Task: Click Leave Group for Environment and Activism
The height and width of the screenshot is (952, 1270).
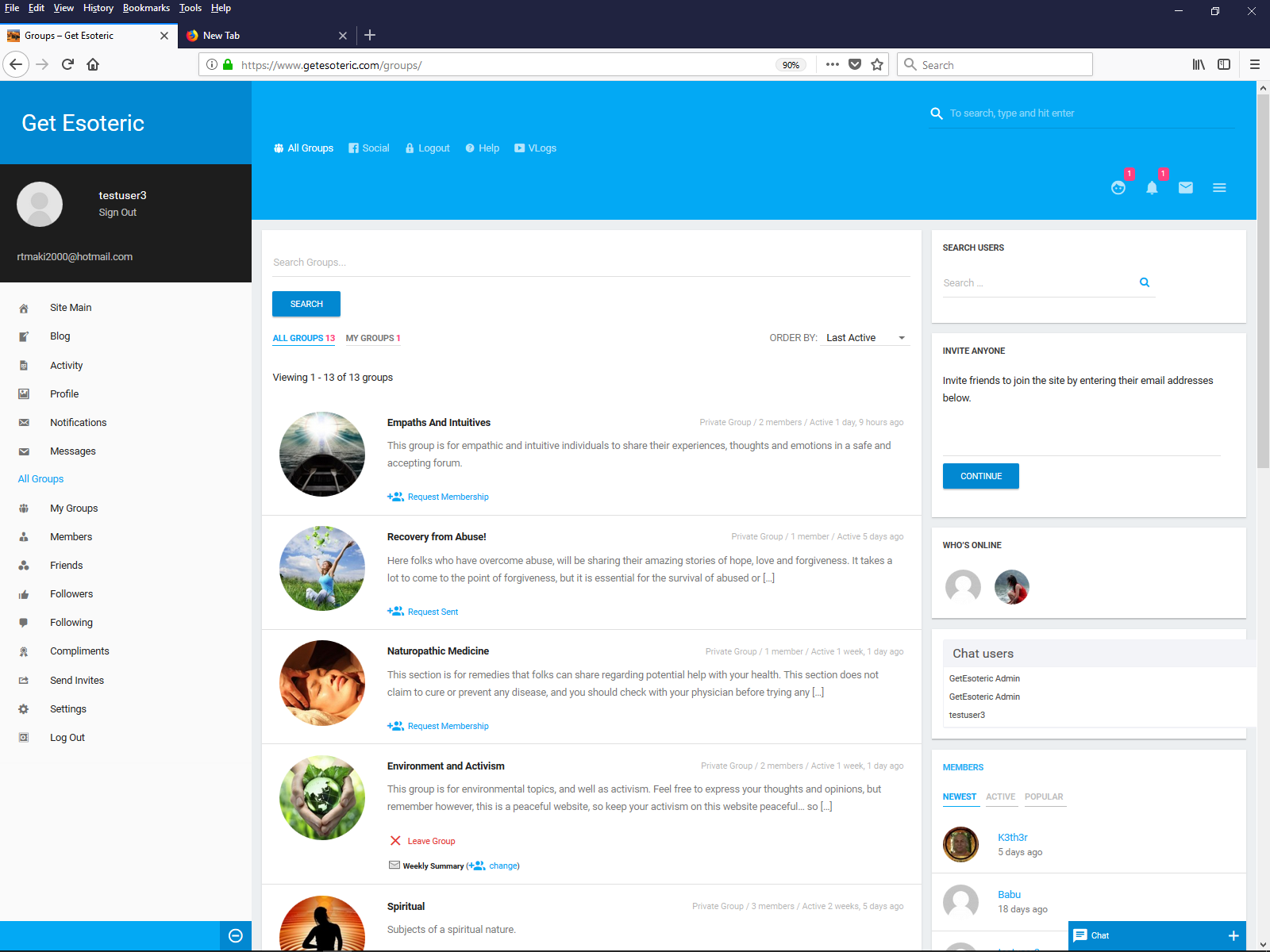Action: coord(431,841)
